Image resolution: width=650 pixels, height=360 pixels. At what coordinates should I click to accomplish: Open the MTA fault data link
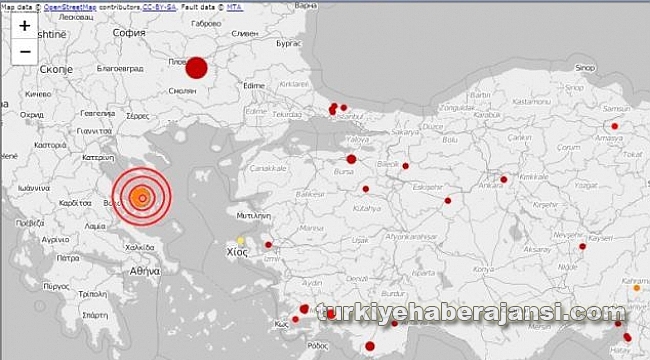coord(234,7)
